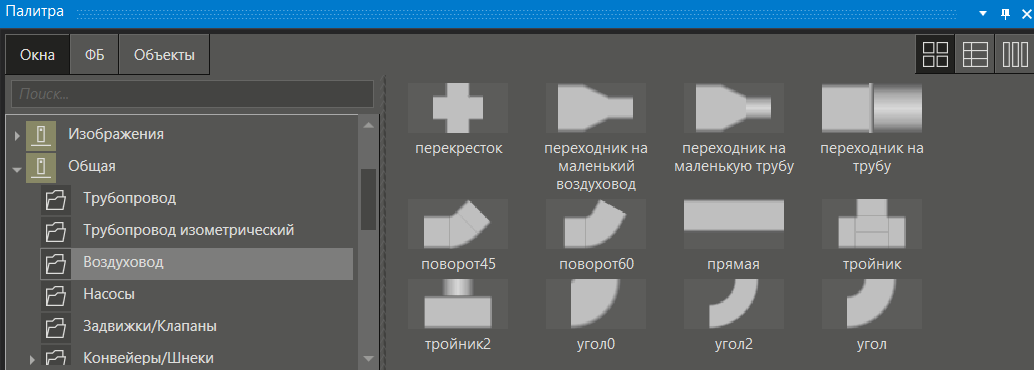Screen dimensions: 1034x370
Task: Click the Насосы folder icon
Action: pos(56,295)
